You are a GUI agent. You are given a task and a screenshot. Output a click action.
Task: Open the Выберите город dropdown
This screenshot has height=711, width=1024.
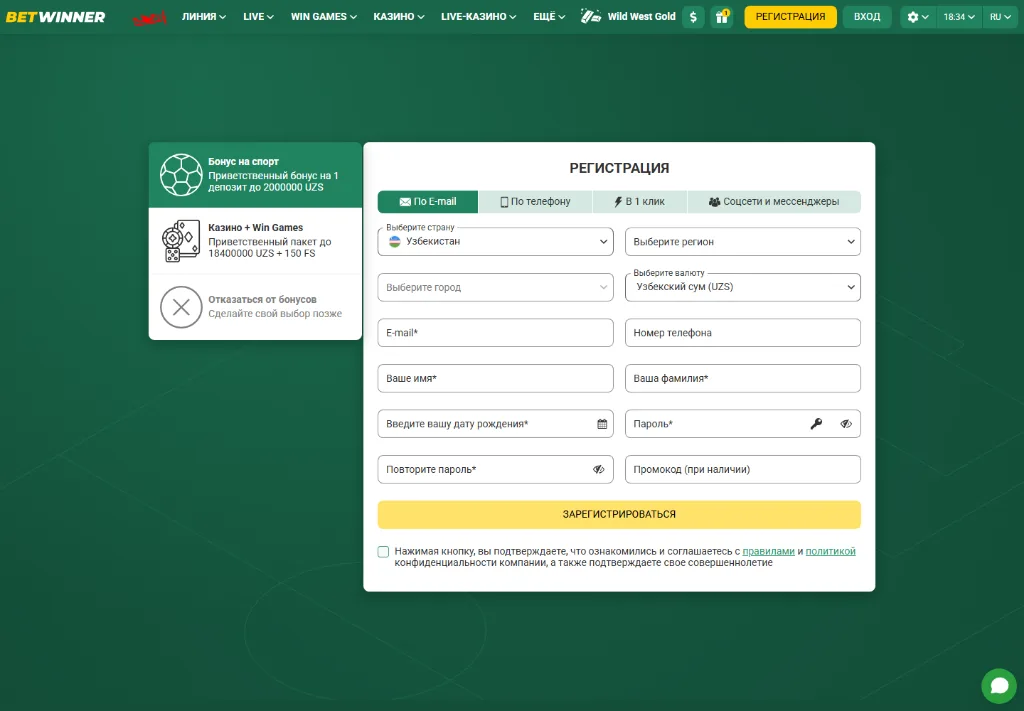496,287
